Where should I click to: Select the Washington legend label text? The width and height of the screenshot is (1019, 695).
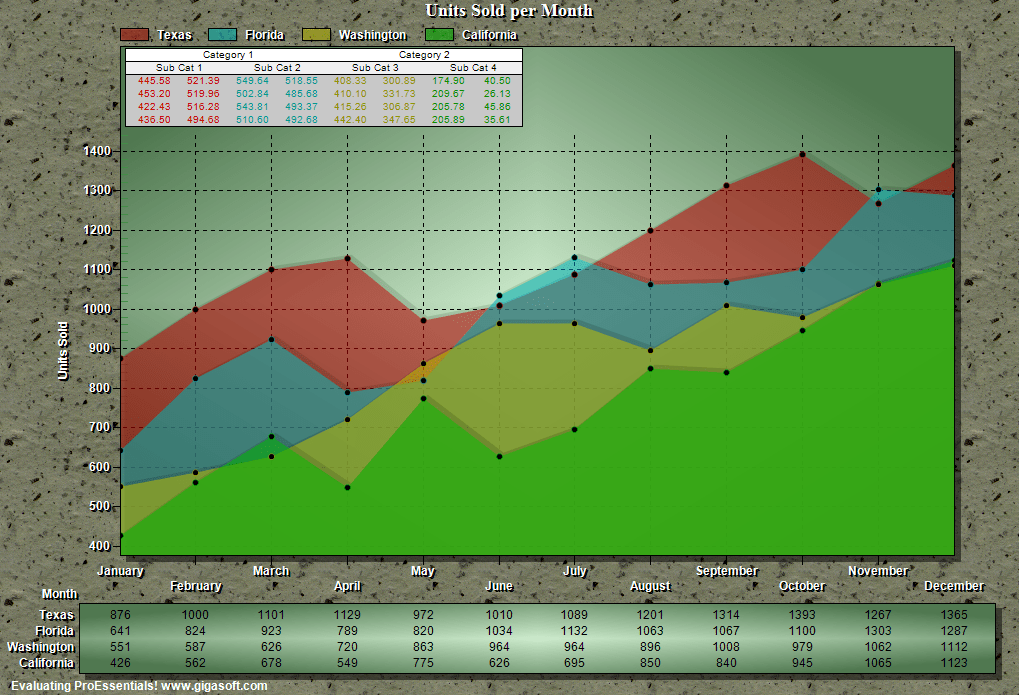[372, 35]
